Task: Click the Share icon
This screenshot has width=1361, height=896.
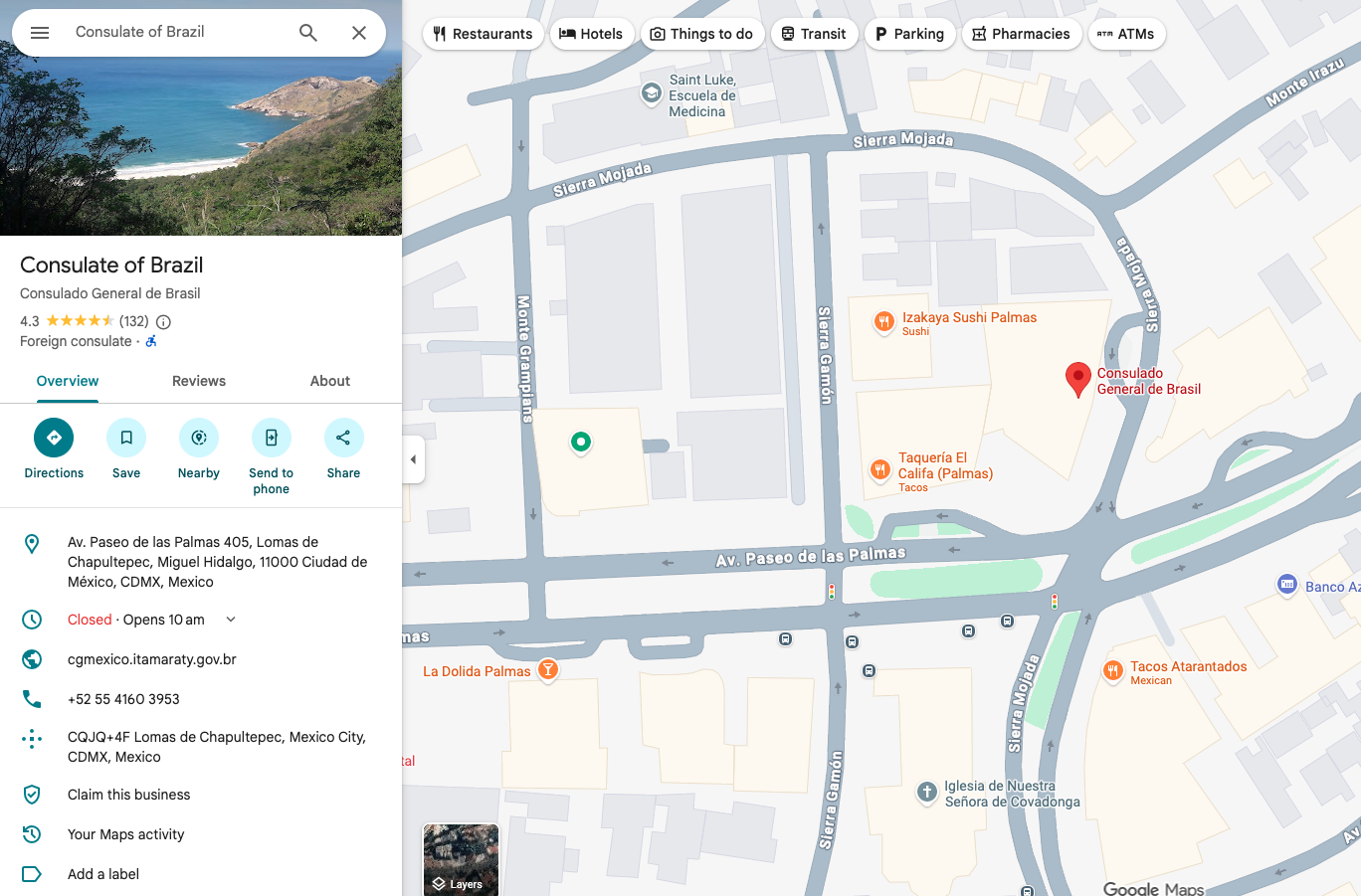Action: pyautogui.click(x=343, y=438)
